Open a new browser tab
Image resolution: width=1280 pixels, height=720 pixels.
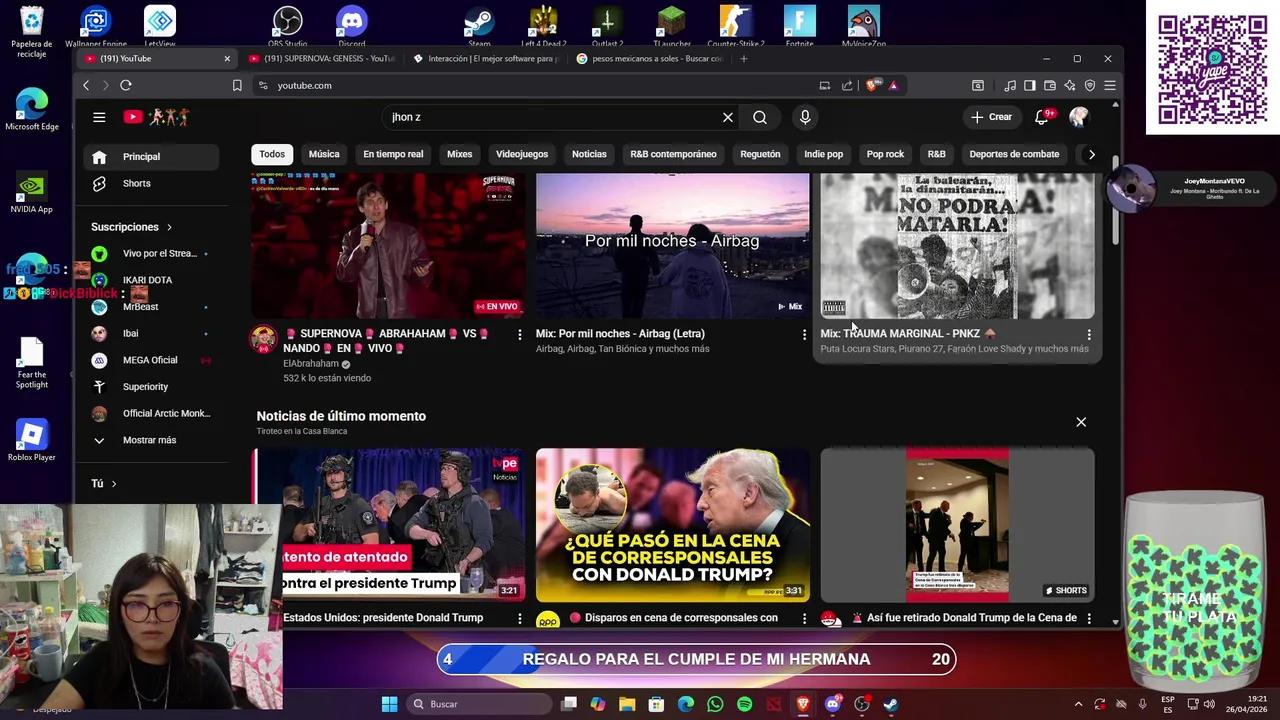pos(743,58)
